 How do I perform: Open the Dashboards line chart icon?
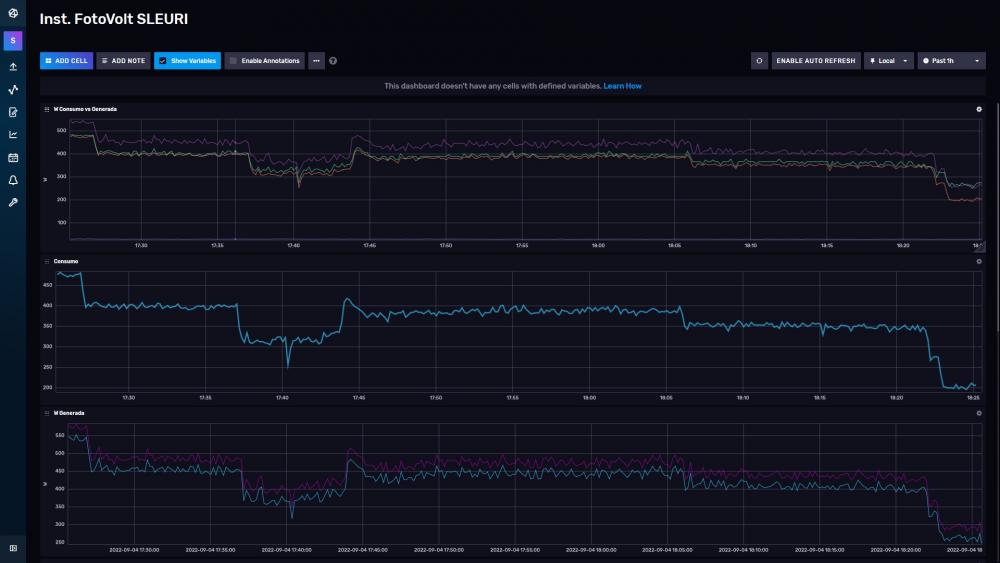point(13,135)
